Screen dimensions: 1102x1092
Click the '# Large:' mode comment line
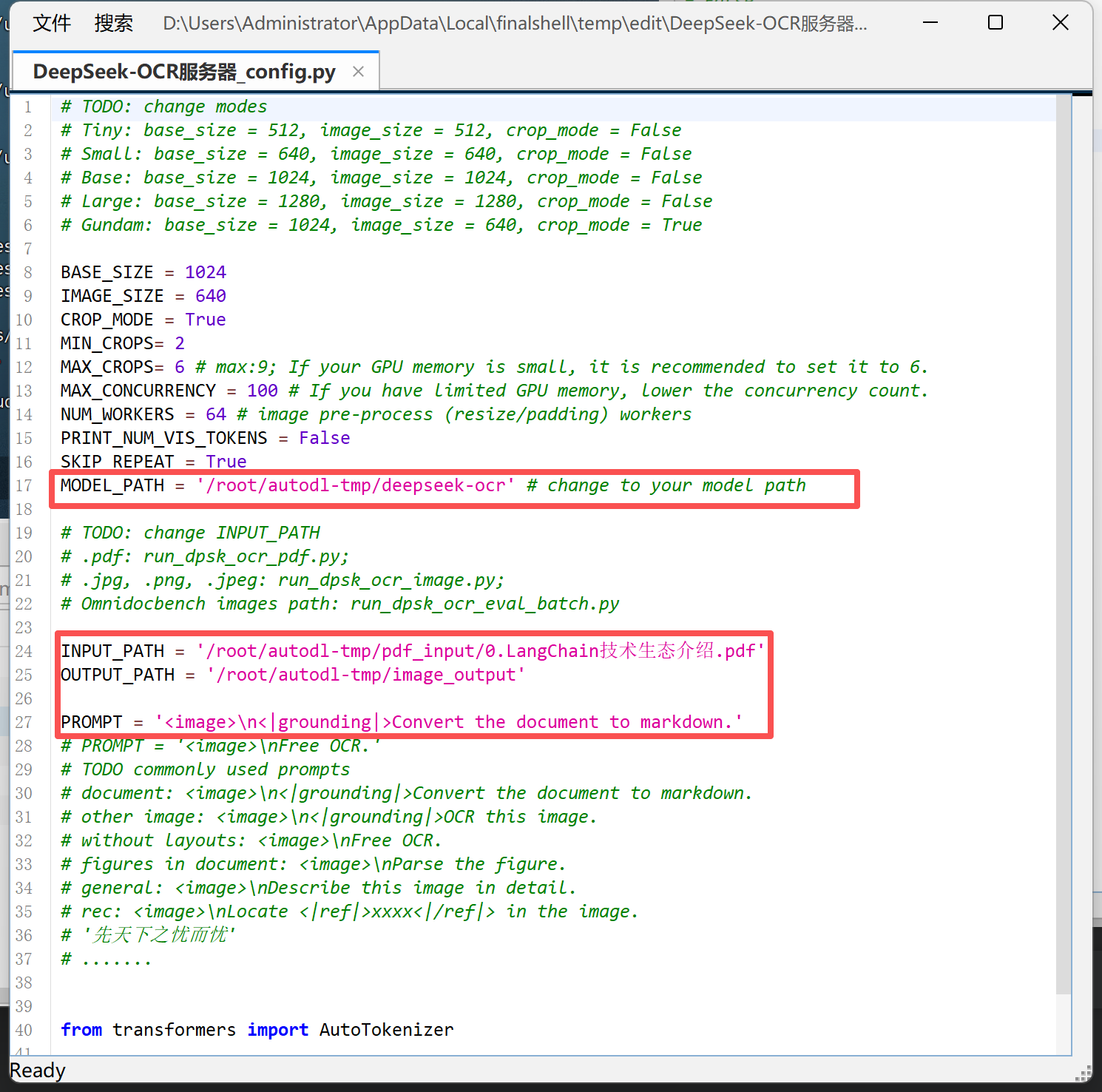[x=387, y=201]
